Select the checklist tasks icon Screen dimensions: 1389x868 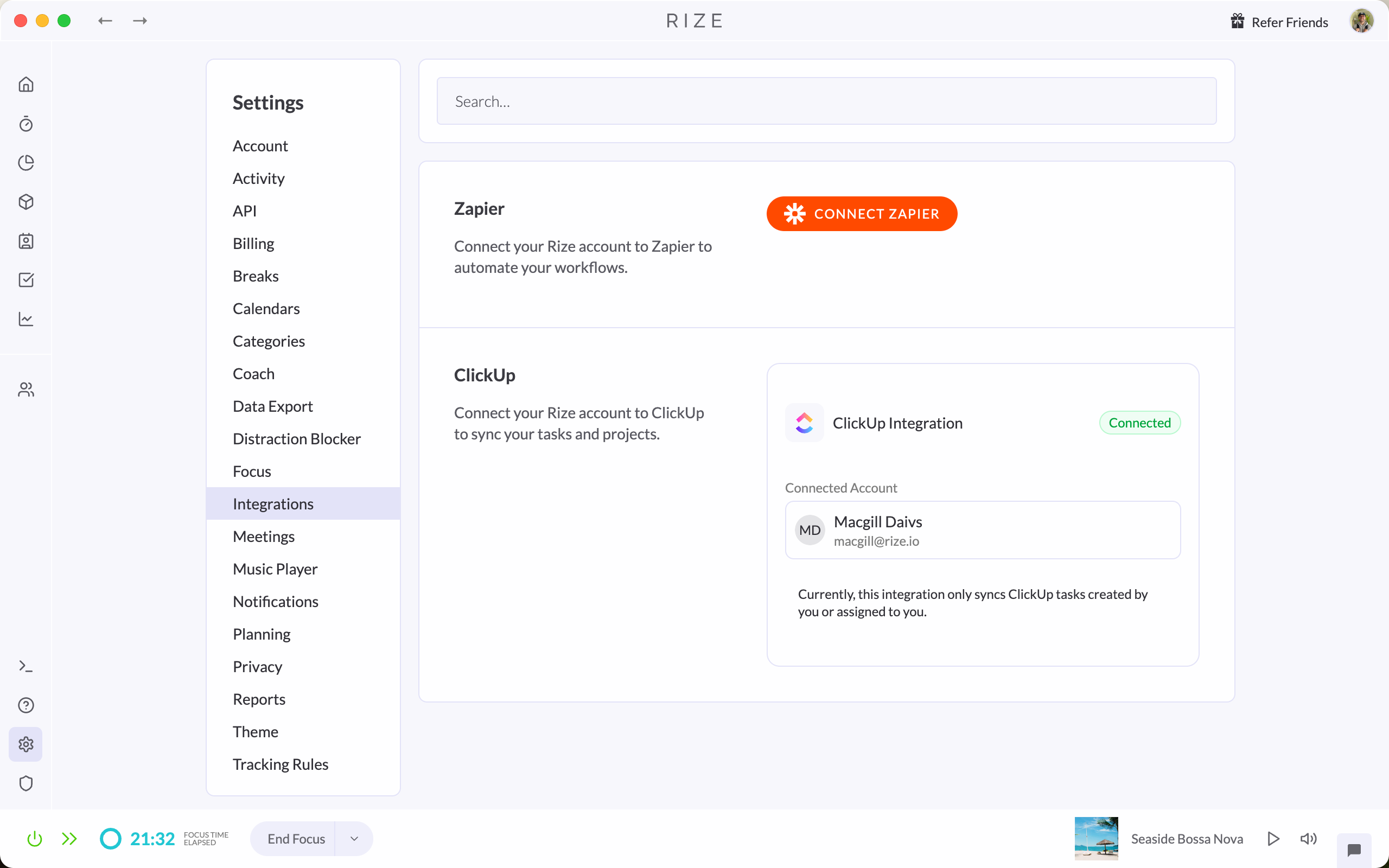click(x=26, y=280)
